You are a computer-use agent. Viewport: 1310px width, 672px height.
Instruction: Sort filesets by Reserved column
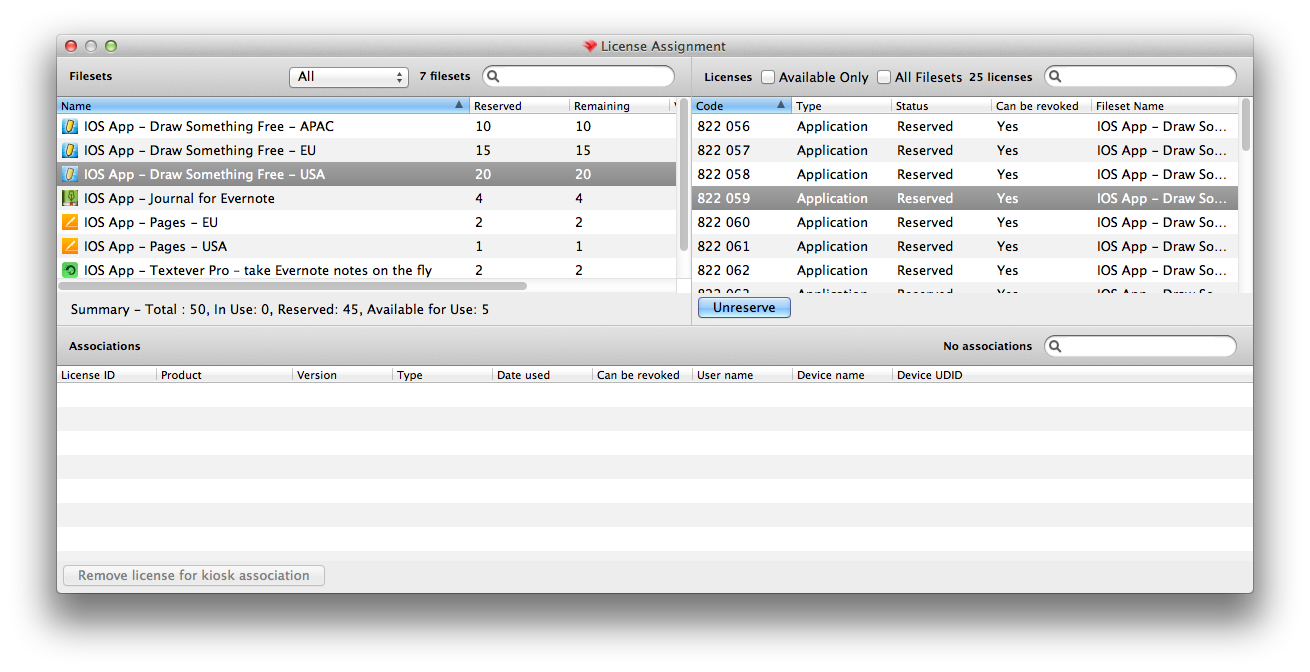519,105
